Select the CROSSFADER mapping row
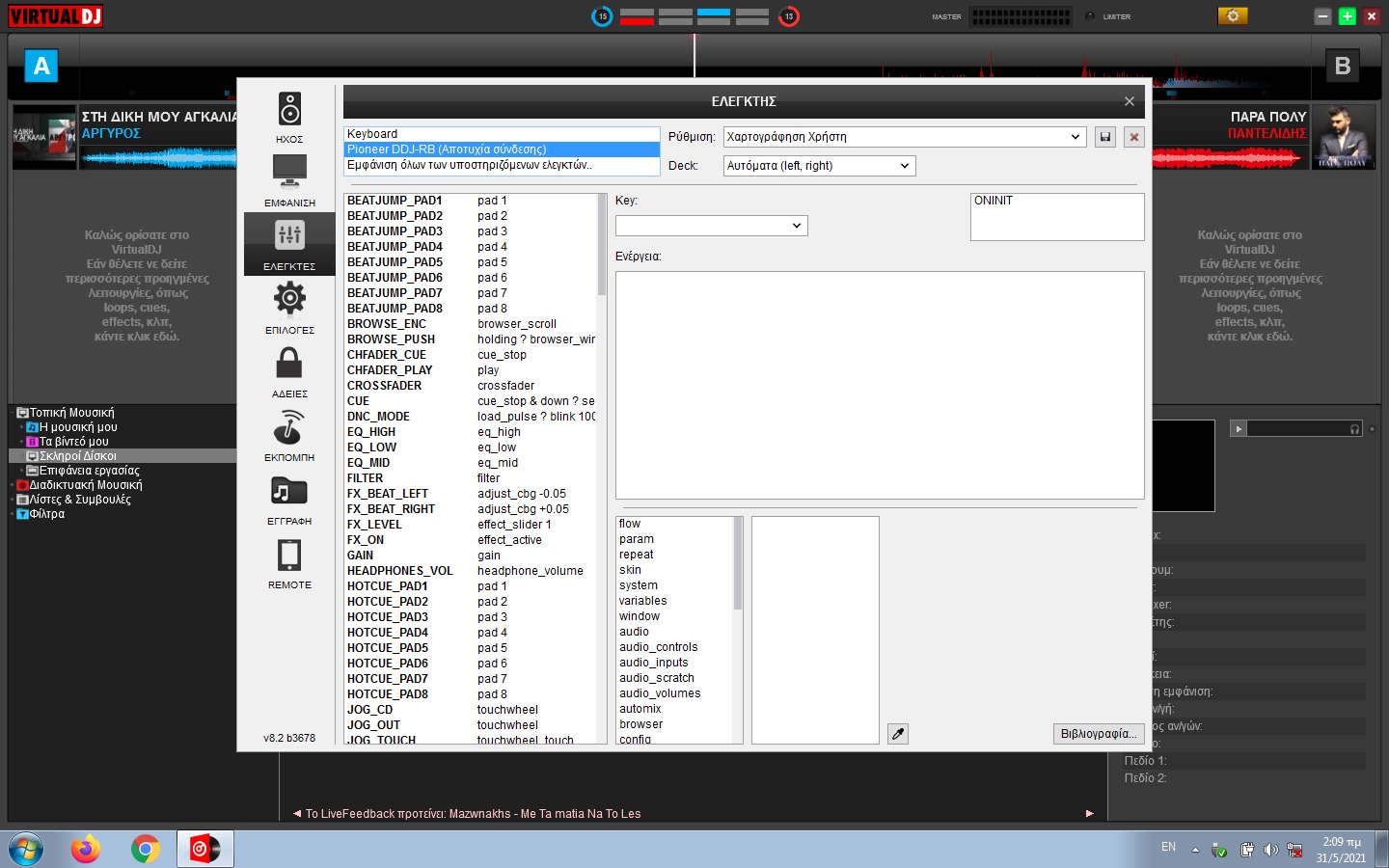Image resolution: width=1389 pixels, height=868 pixels. coord(471,386)
